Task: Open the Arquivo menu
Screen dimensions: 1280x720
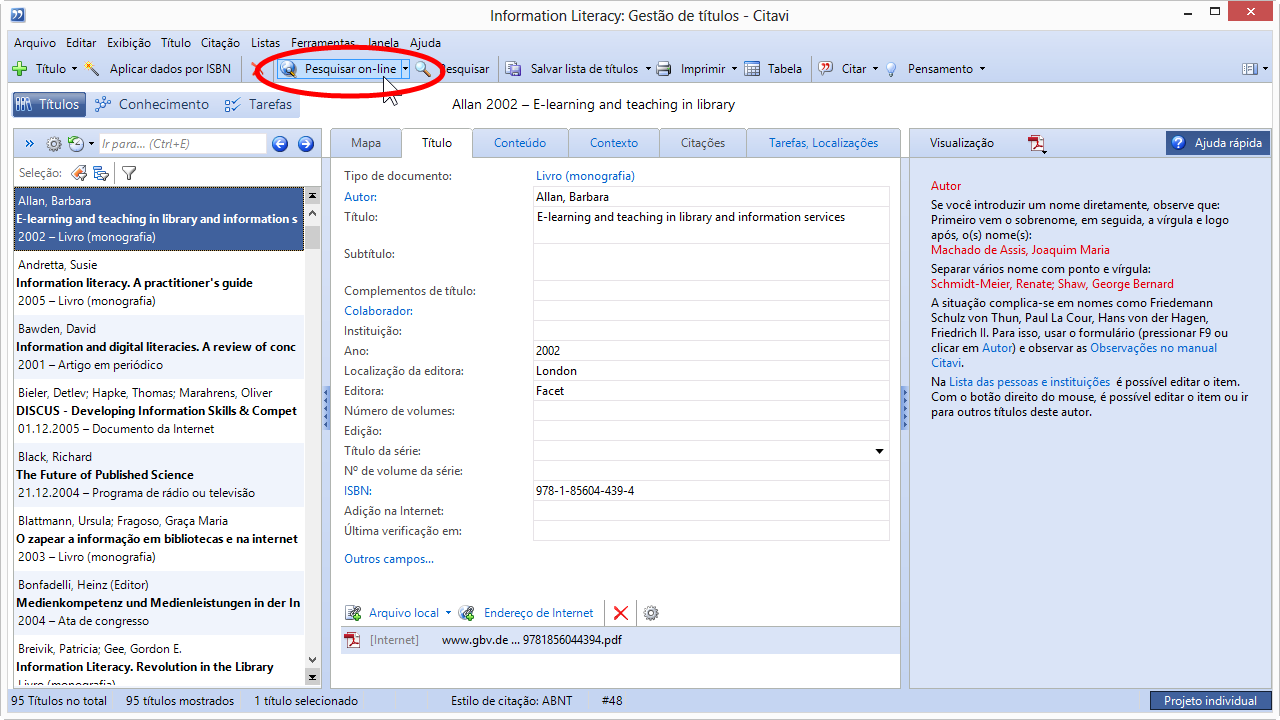Action: (x=35, y=43)
